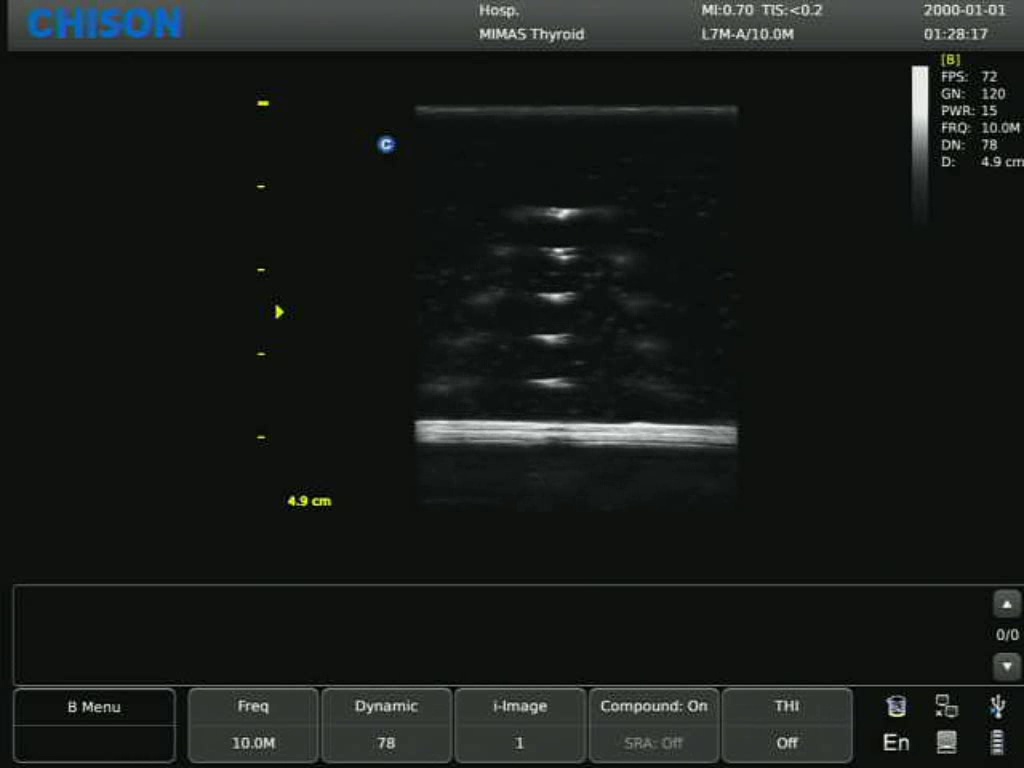Click the yellow focus position arrow marker
1024x768 pixels.
tap(279, 311)
